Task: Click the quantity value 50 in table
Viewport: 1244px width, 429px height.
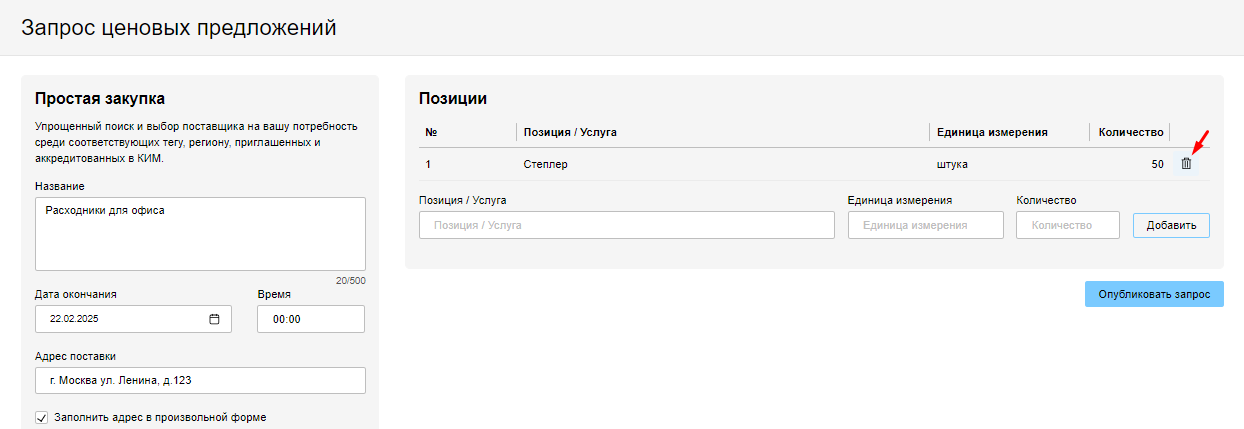Action: [1157, 164]
